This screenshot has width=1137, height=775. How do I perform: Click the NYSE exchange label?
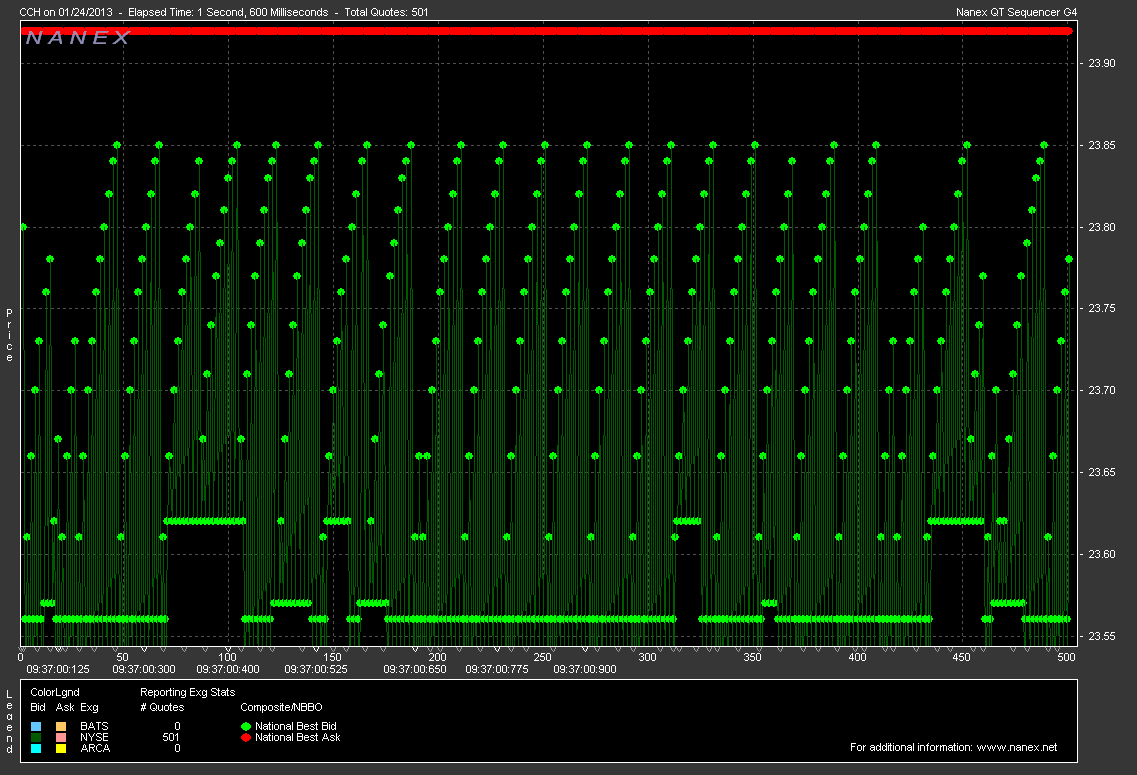(94, 737)
